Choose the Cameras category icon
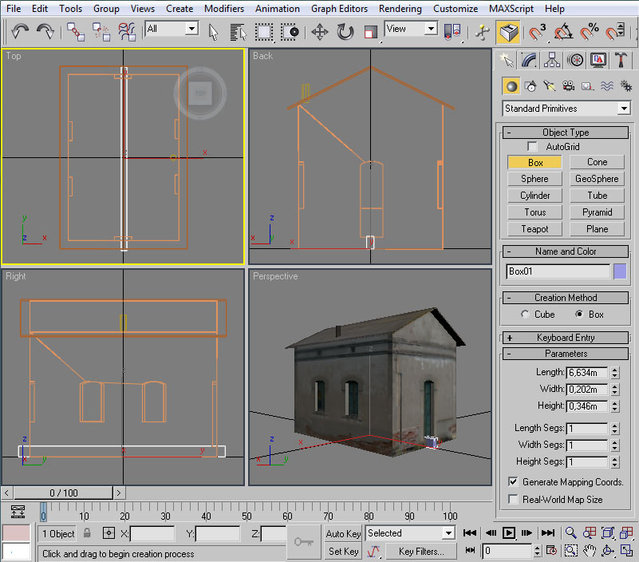The height and width of the screenshot is (562, 639). 567,86
